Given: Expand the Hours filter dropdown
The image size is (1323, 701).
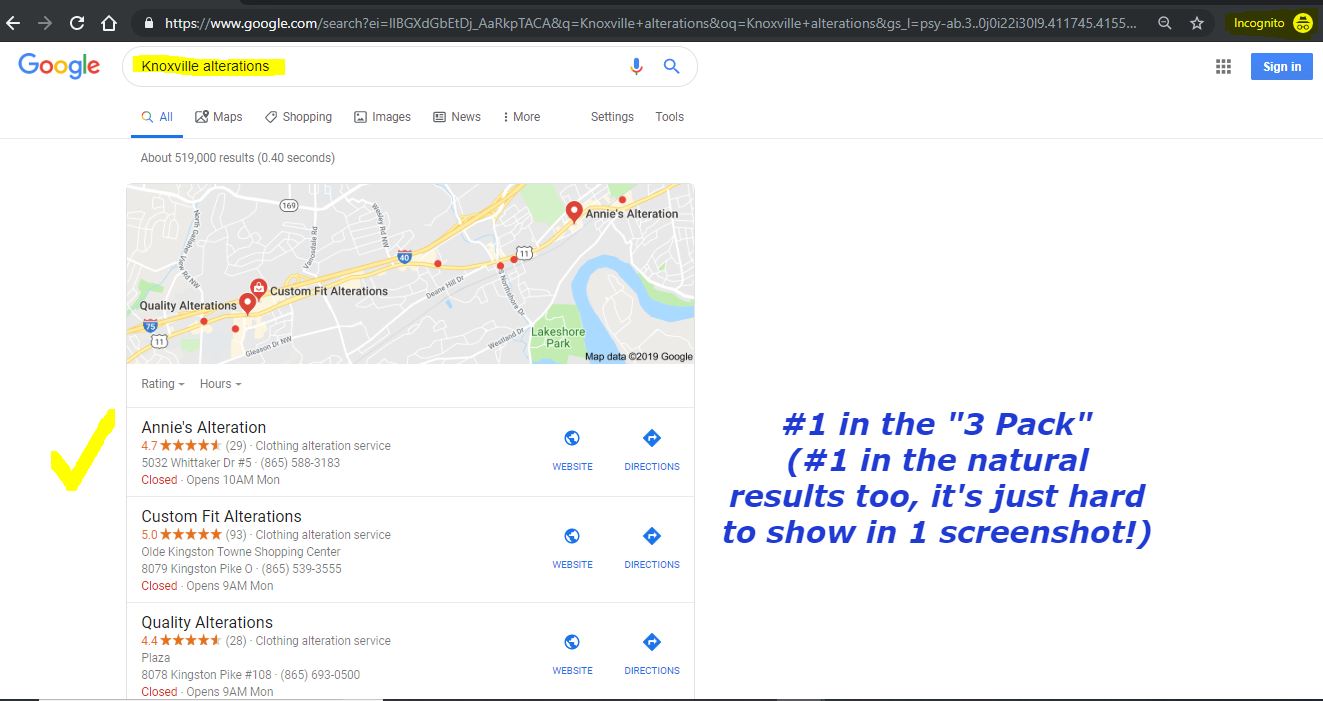Looking at the screenshot, I should (x=220, y=384).
